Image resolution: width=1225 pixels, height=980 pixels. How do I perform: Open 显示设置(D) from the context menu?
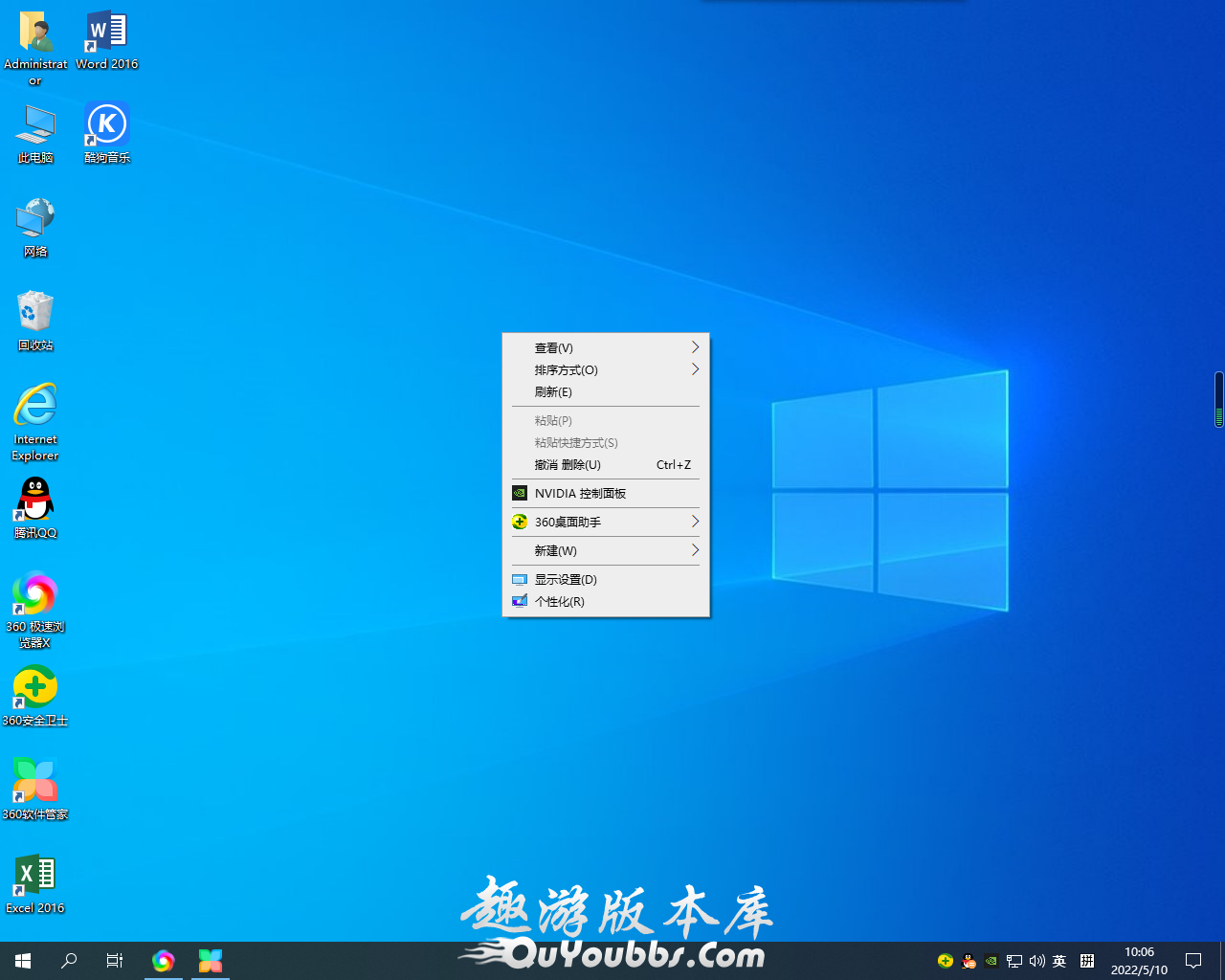[566, 579]
